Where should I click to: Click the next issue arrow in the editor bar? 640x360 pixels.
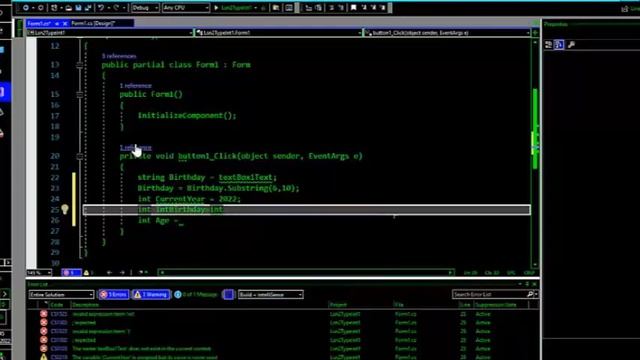click(x=122, y=273)
